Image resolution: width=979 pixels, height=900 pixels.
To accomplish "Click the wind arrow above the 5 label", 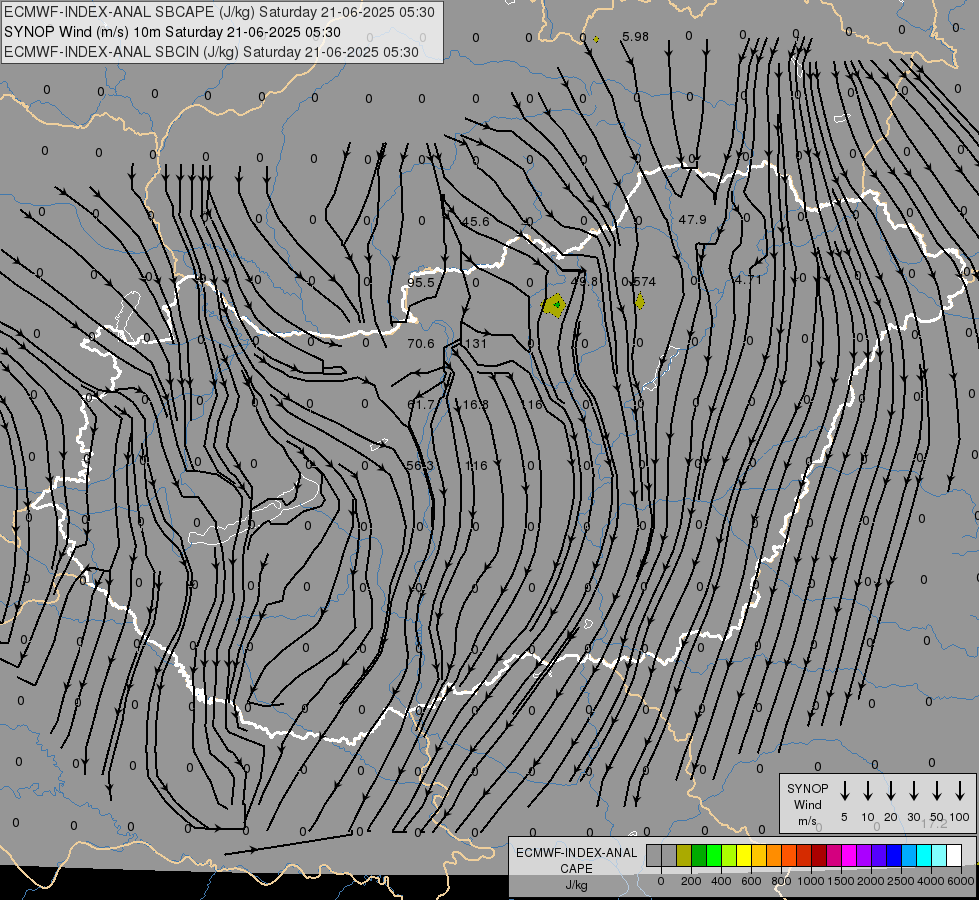I will (844, 791).
